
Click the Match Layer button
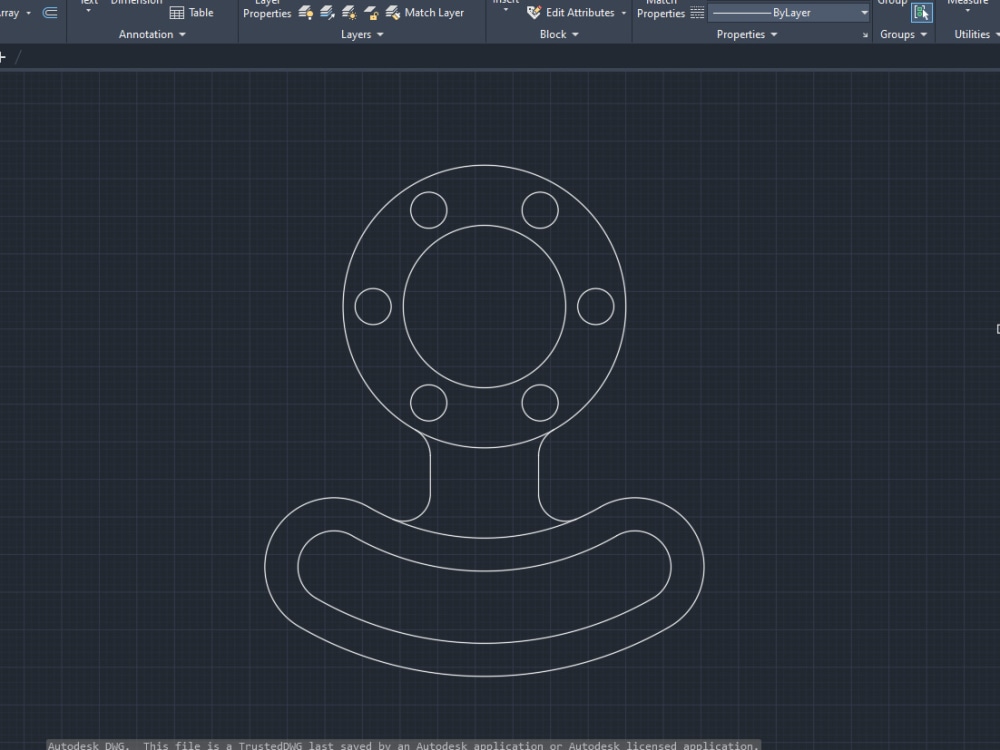pyautogui.click(x=426, y=12)
